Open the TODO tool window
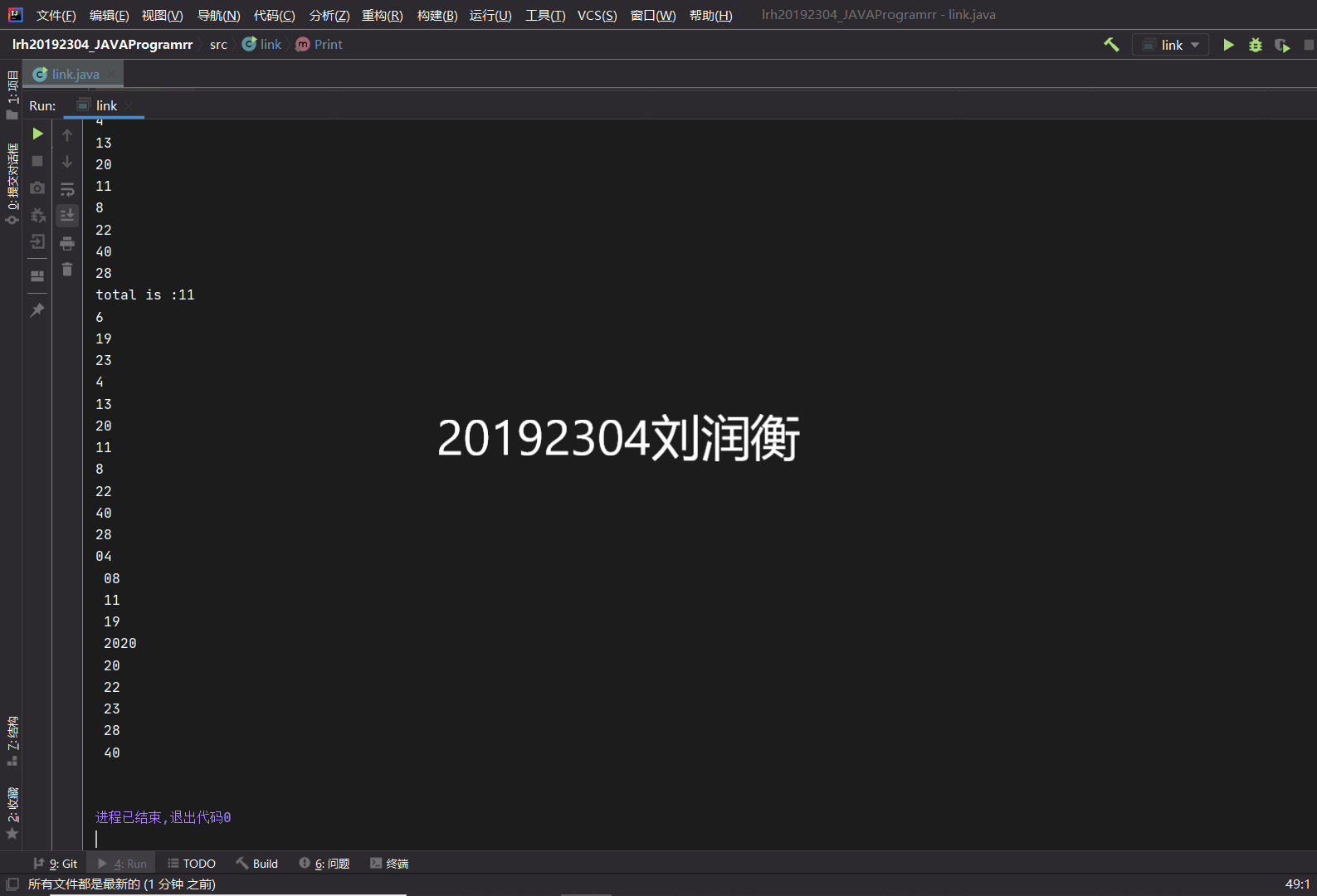The width and height of the screenshot is (1317, 896). (x=192, y=864)
